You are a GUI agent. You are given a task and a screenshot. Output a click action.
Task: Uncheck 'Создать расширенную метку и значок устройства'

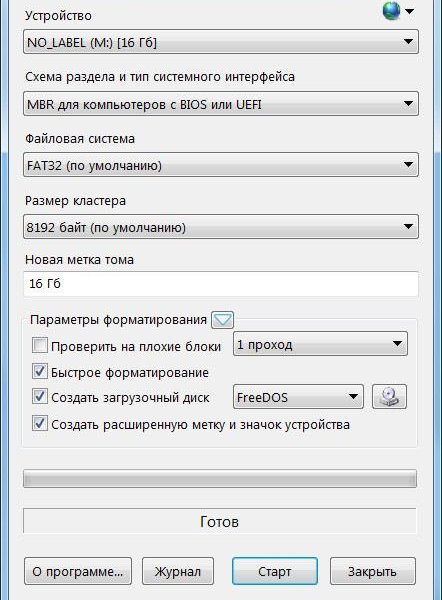click(x=40, y=424)
